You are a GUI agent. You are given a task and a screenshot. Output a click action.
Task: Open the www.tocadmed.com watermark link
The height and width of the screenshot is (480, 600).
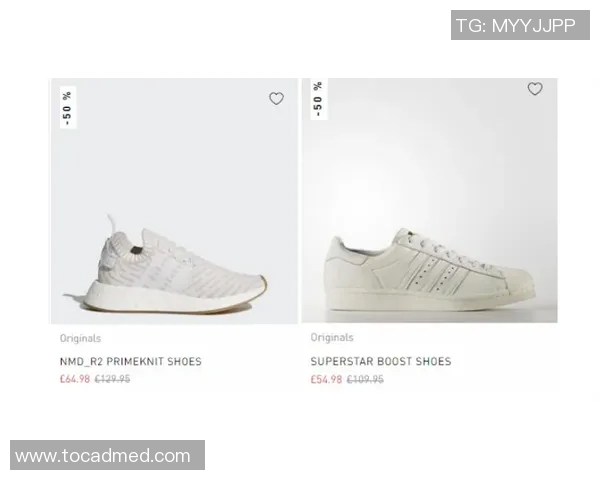pos(108,455)
